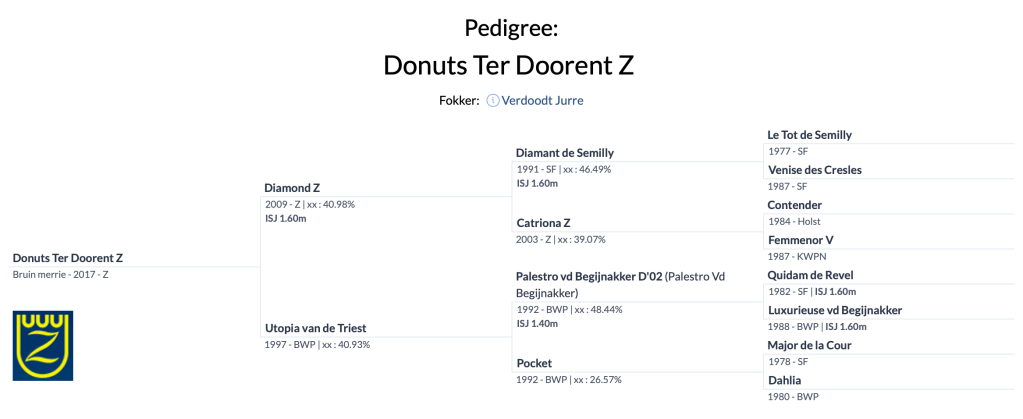Select the horse named Pocket
1023x419 pixels.
pyautogui.click(x=534, y=363)
